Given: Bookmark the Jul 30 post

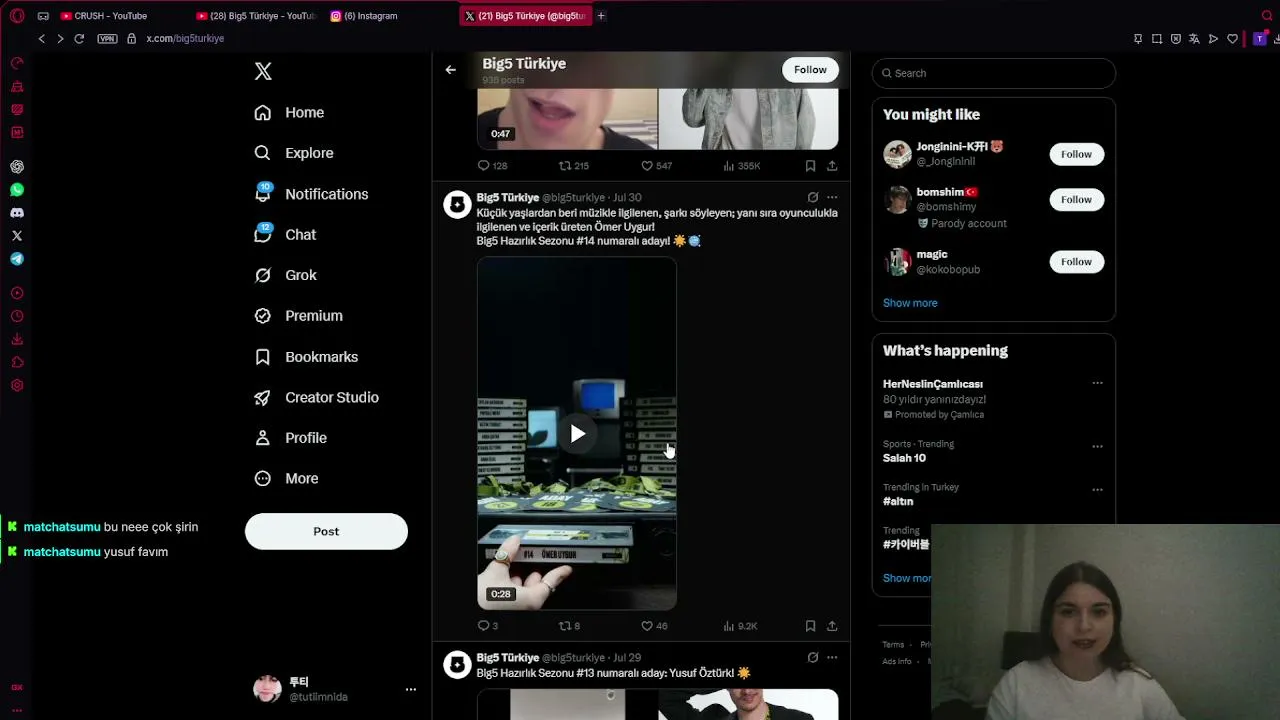Looking at the screenshot, I should 810,626.
